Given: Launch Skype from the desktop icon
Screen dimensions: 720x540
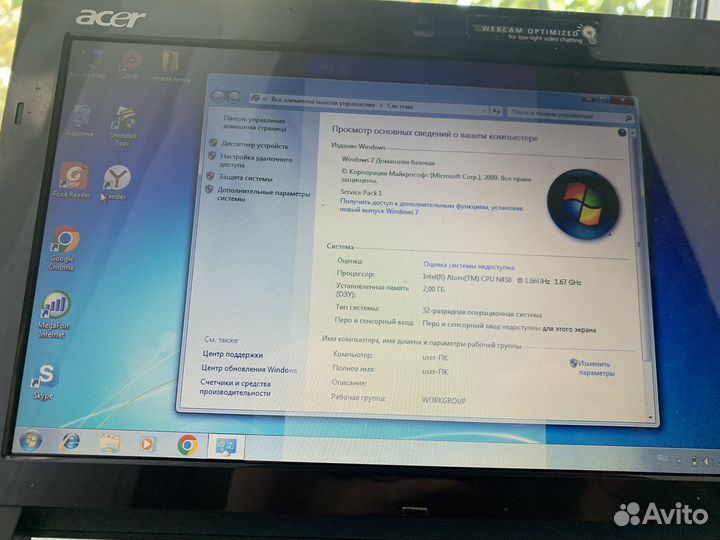Looking at the screenshot, I should [x=44, y=382].
